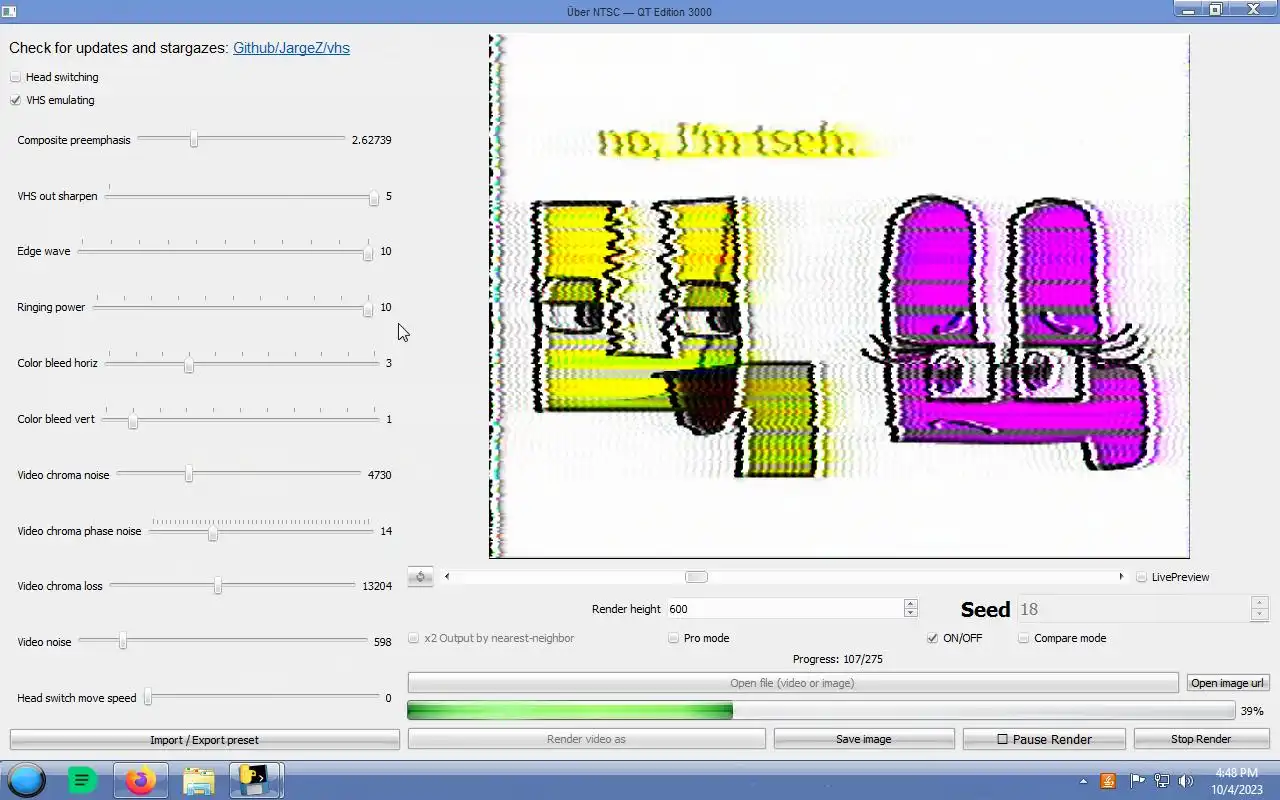The width and height of the screenshot is (1280, 800).
Task: Increase Render height with up arrow
Action: tap(910, 603)
